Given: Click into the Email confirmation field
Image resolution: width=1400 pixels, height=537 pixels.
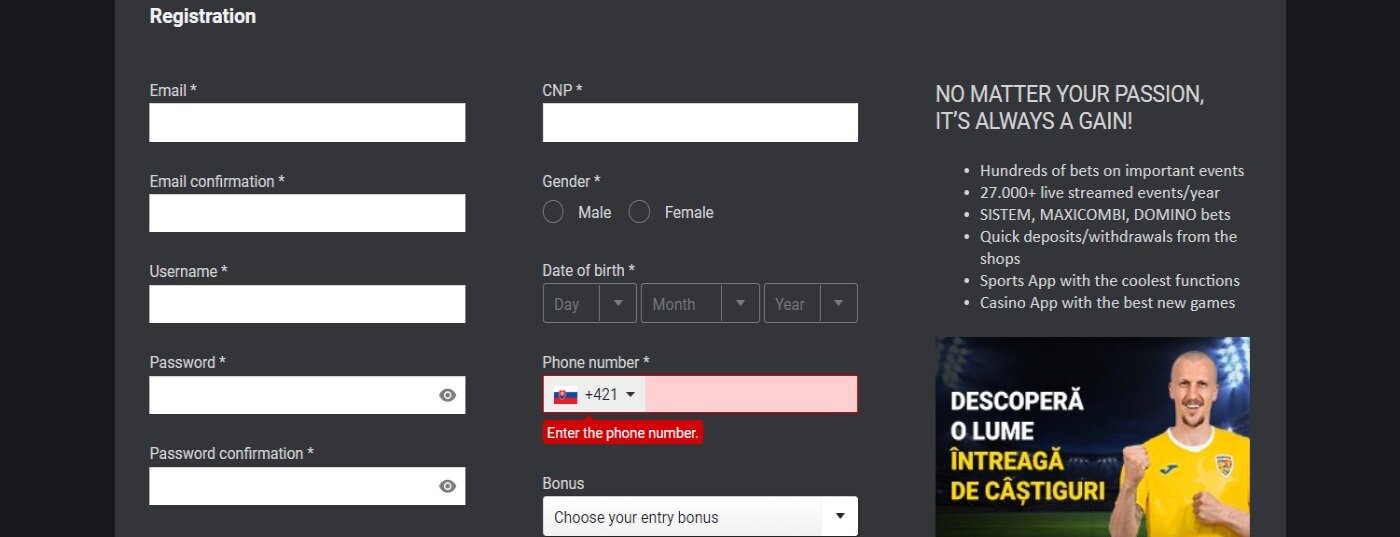Looking at the screenshot, I should click(x=307, y=213).
